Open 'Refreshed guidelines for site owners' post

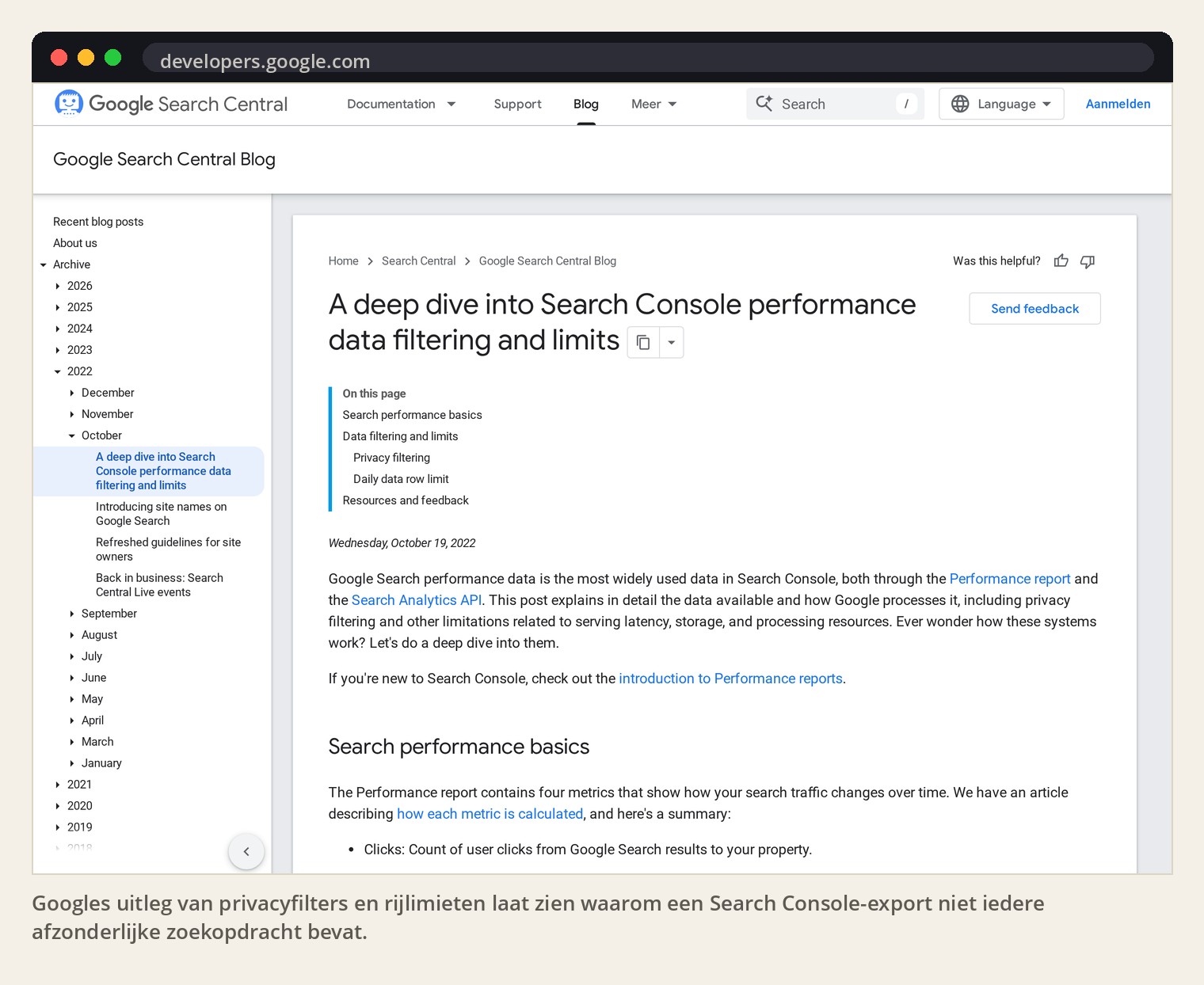169,550
